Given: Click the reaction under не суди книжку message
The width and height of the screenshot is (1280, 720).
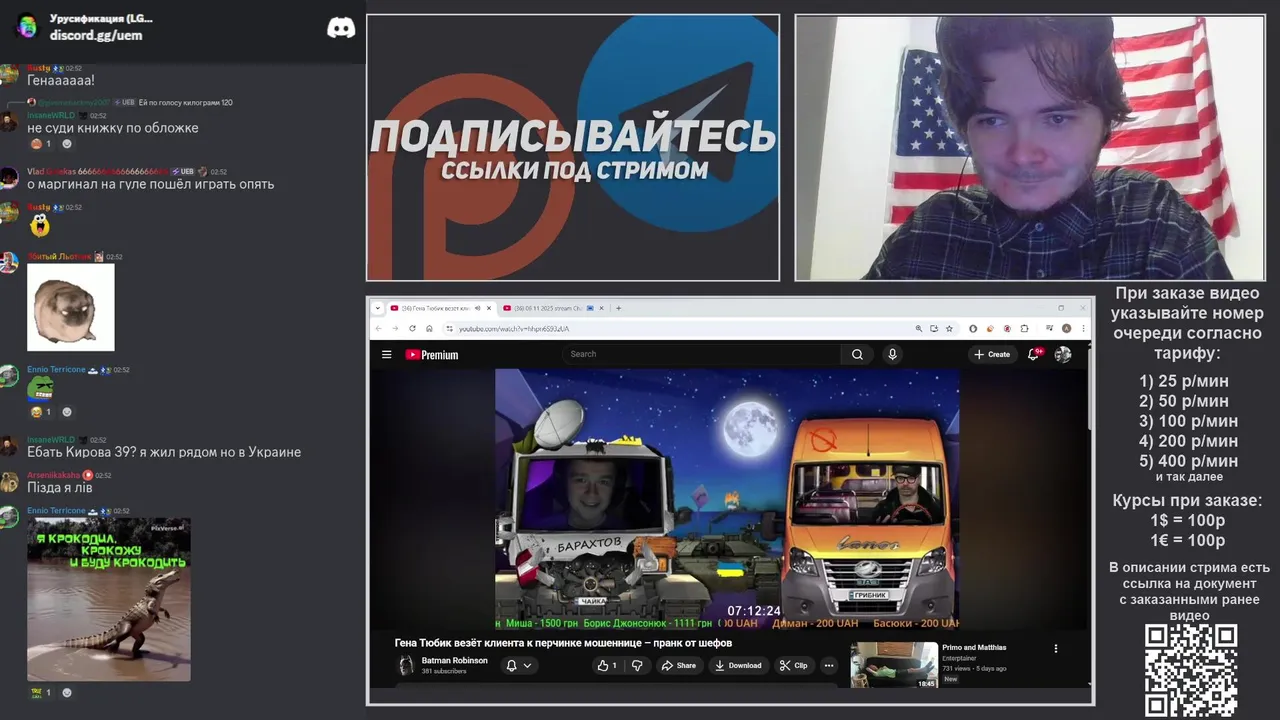Looking at the screenshot, I should click(41, 144).
